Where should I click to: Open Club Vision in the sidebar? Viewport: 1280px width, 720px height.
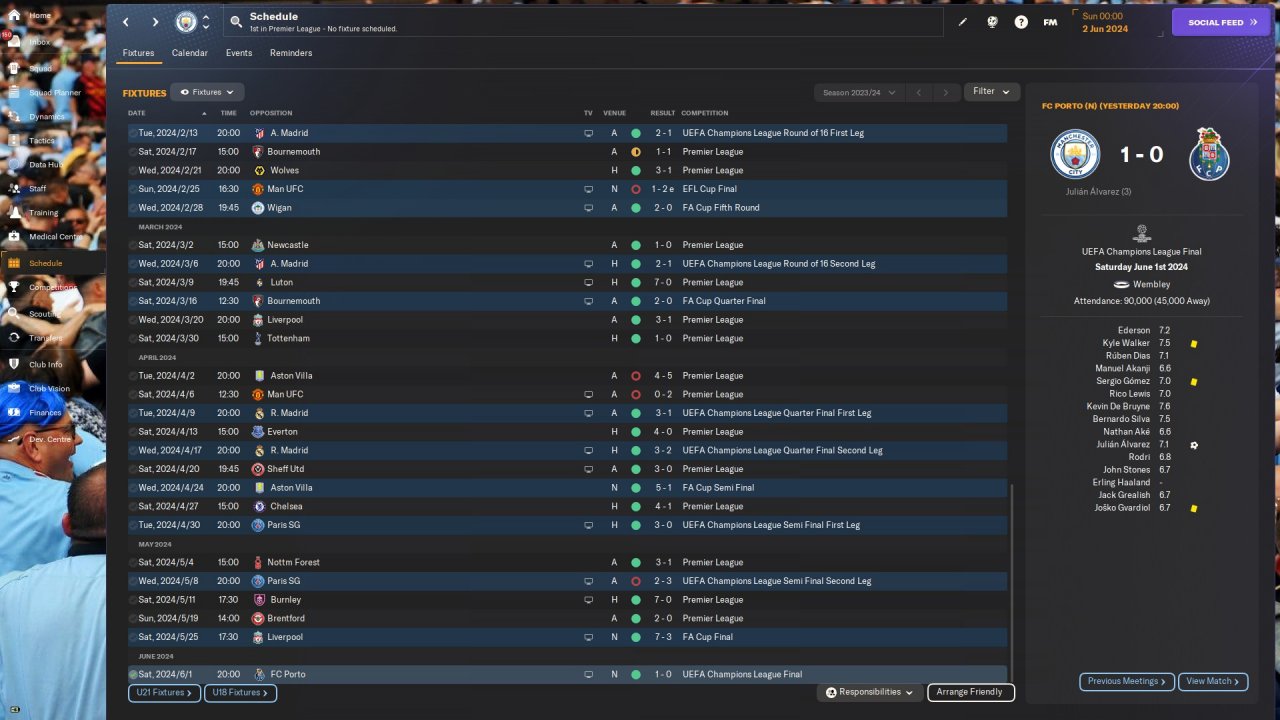(x=49, y=389)
